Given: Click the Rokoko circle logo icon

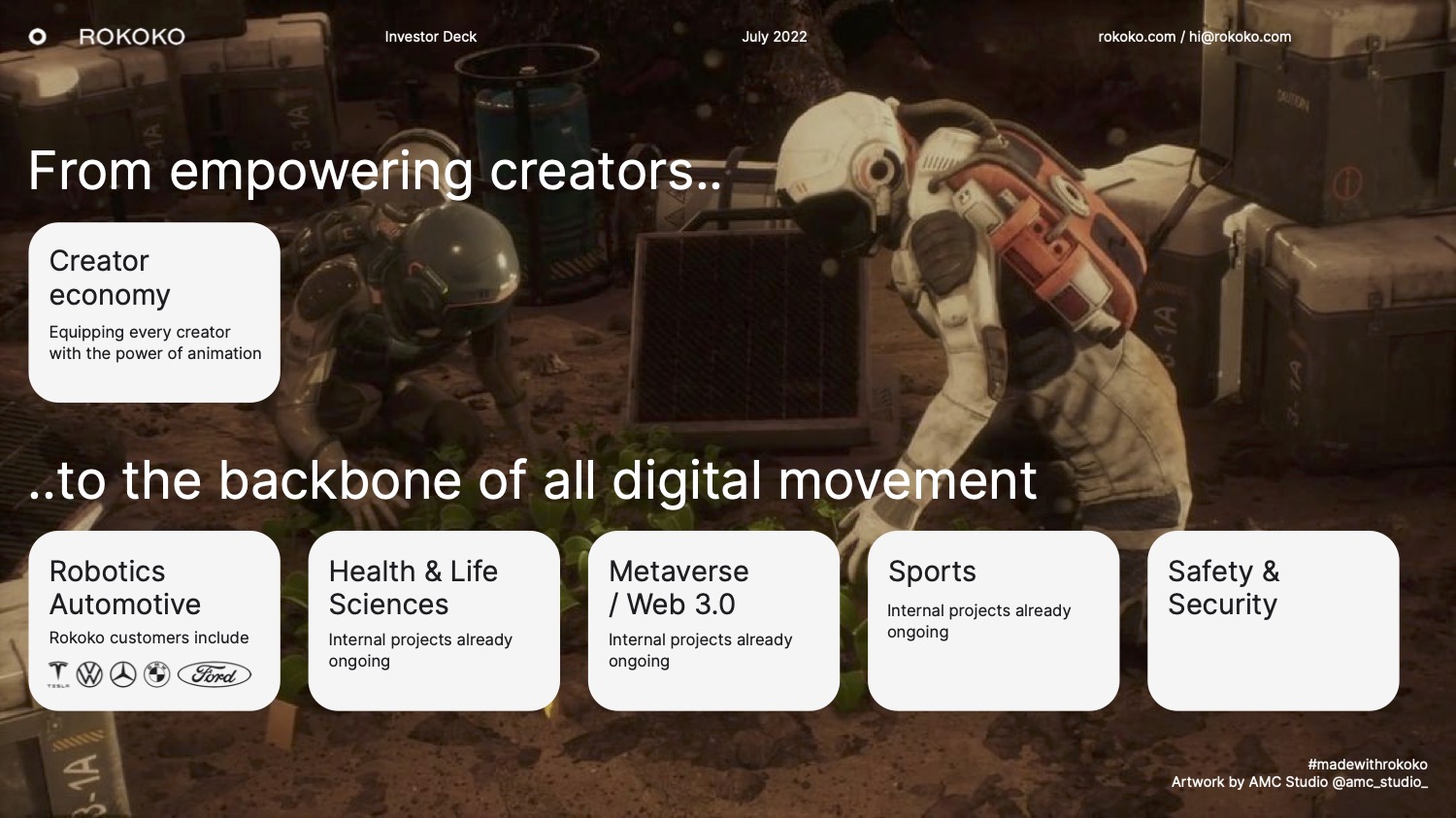Looking at the screenshot, I should point(38,37).
